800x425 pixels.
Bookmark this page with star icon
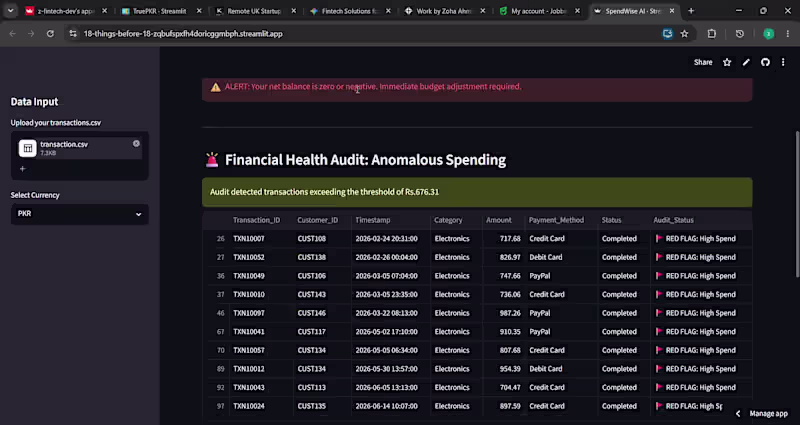tap(684, 34)
